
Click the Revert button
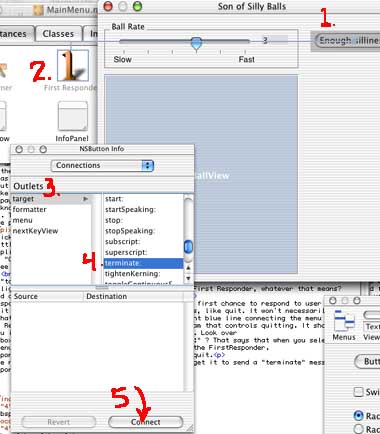59,422
